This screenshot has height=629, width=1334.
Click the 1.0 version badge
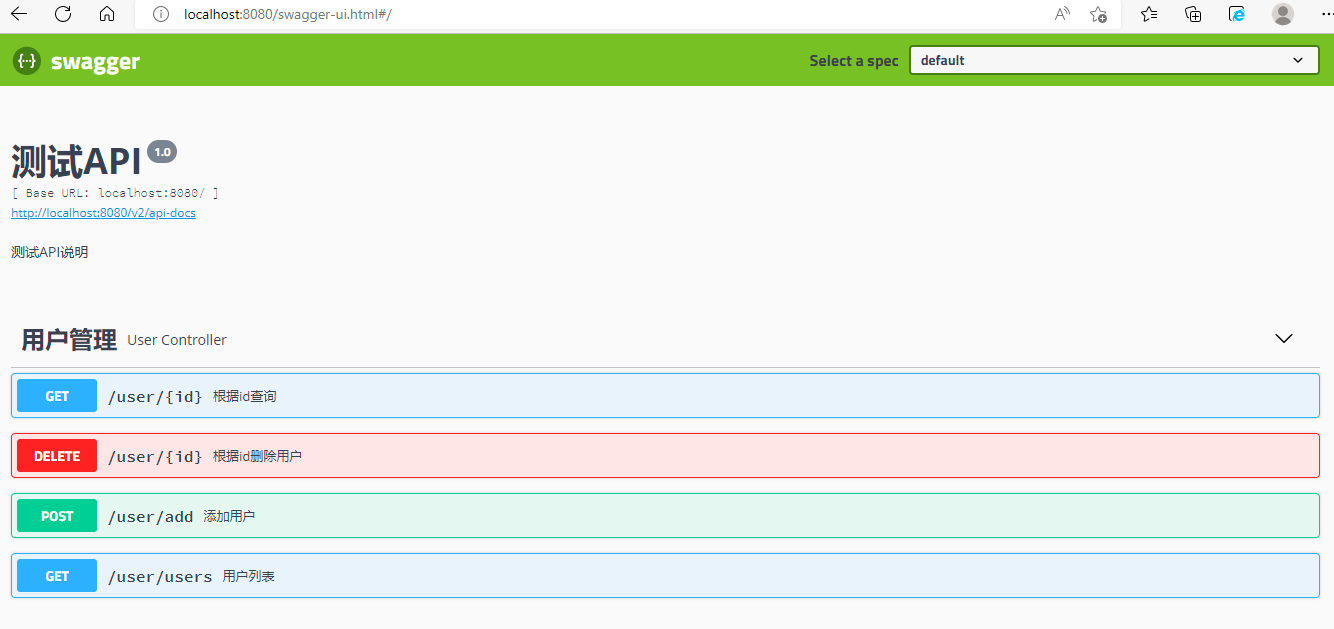point(162,151)
